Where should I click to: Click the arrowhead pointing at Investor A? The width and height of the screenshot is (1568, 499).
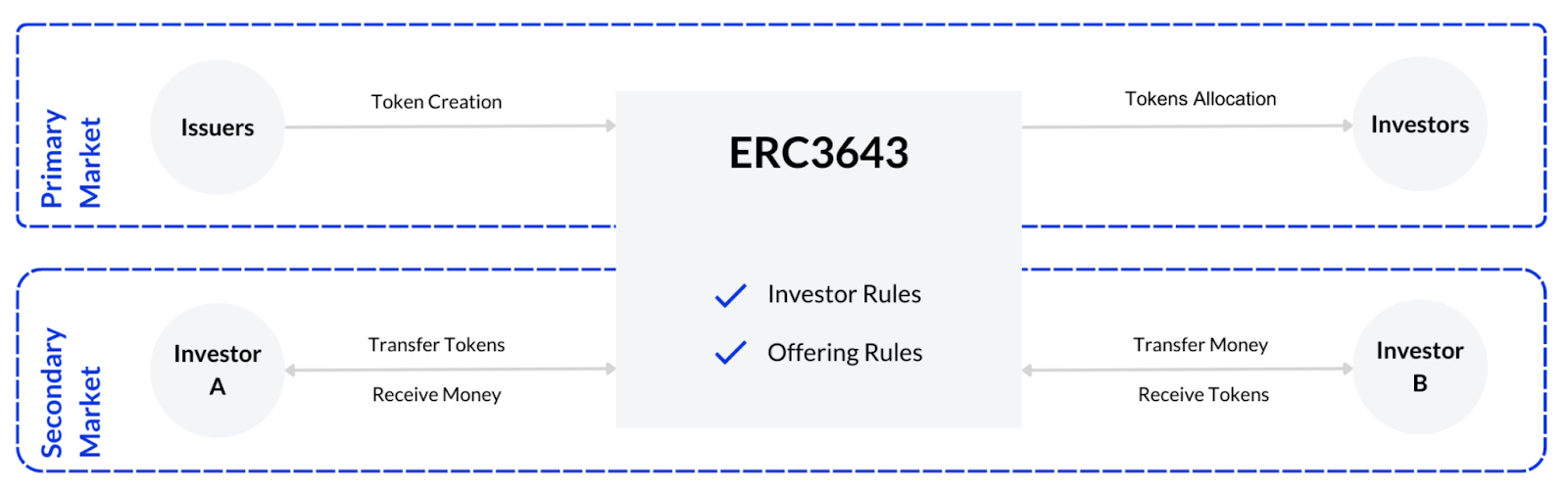pos(291,371)
